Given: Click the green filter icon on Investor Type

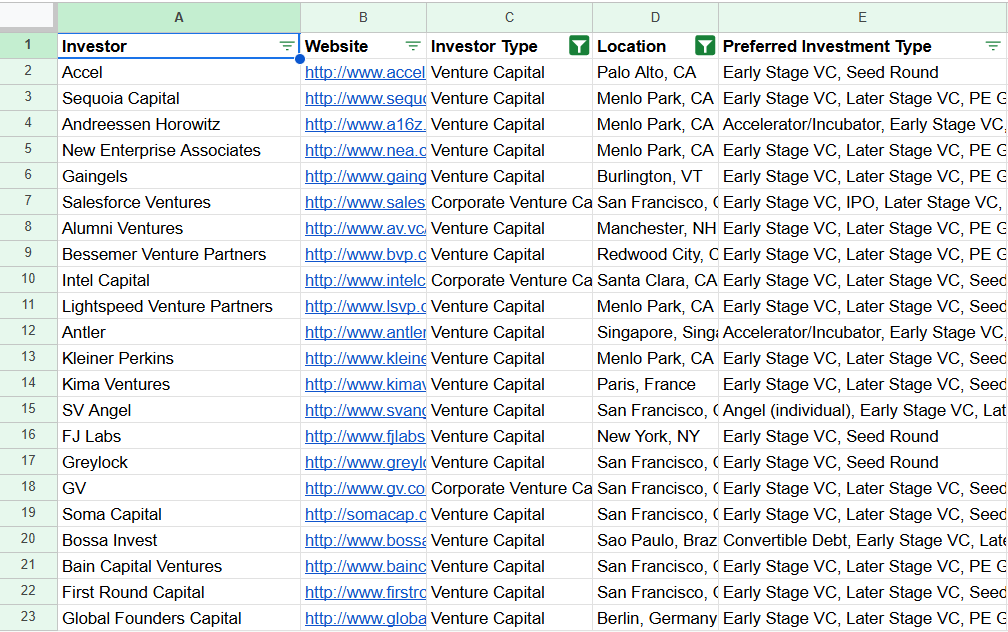Looking at the screenshot, I should coord(578,46).
